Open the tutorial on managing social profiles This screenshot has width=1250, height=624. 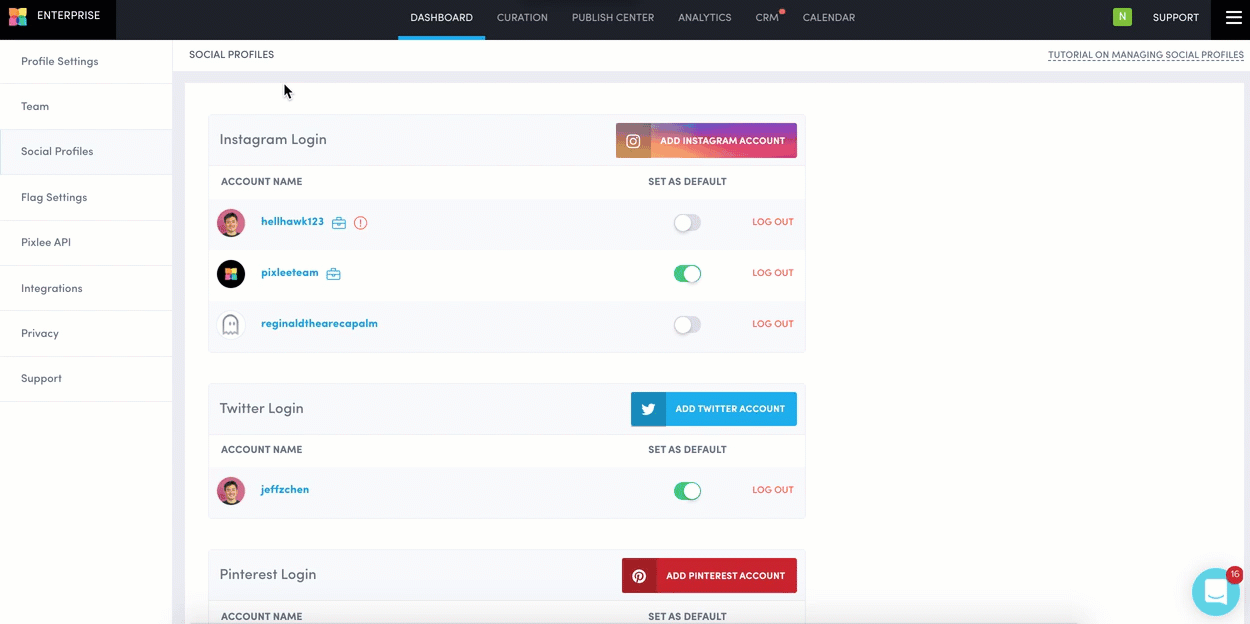(x=1145, y=55)
